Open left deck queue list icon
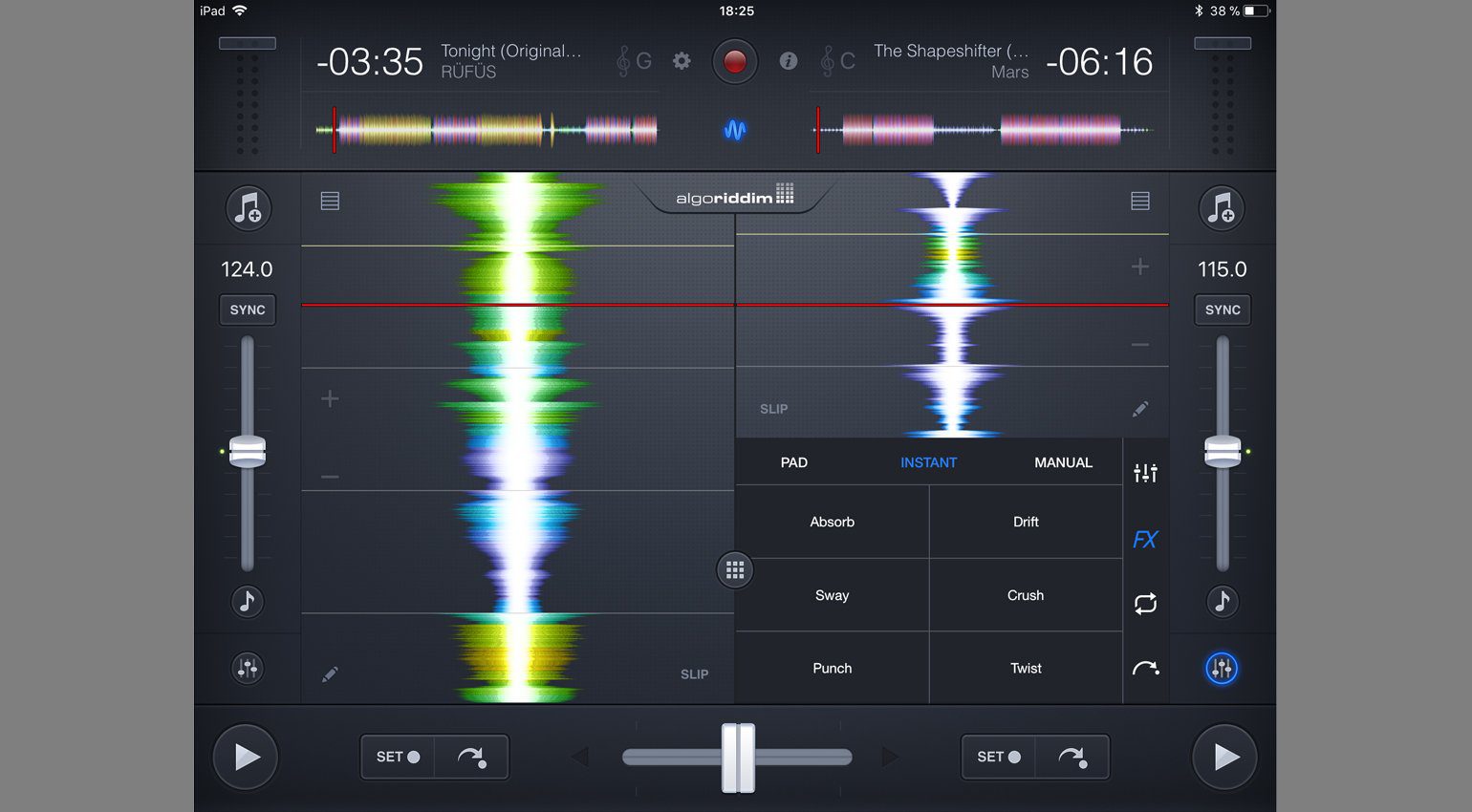This screenshot has width=1472, height=812. (x=330, y=201)
